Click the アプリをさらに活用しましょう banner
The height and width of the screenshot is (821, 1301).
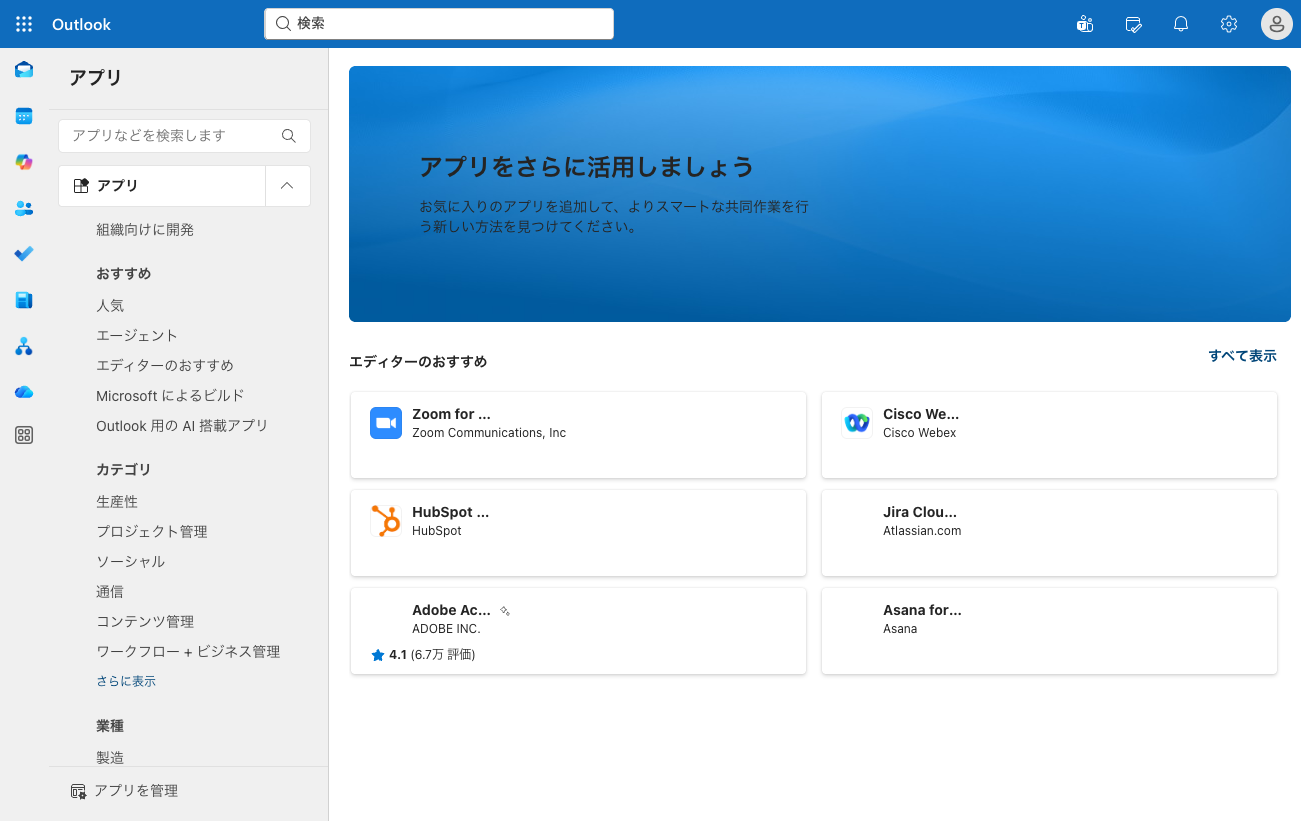(820, 194)
